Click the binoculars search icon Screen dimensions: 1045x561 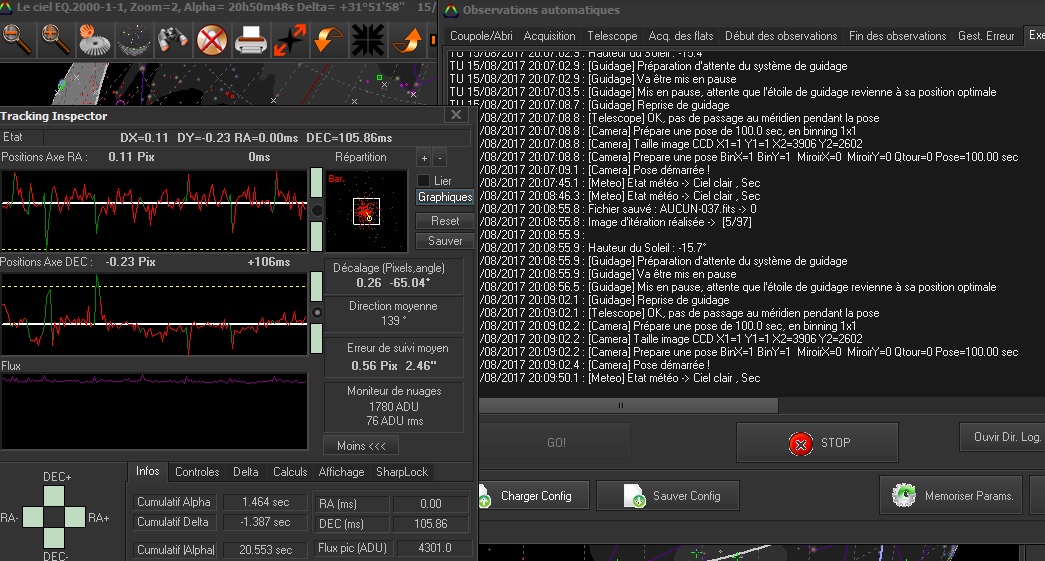point(173,40)
